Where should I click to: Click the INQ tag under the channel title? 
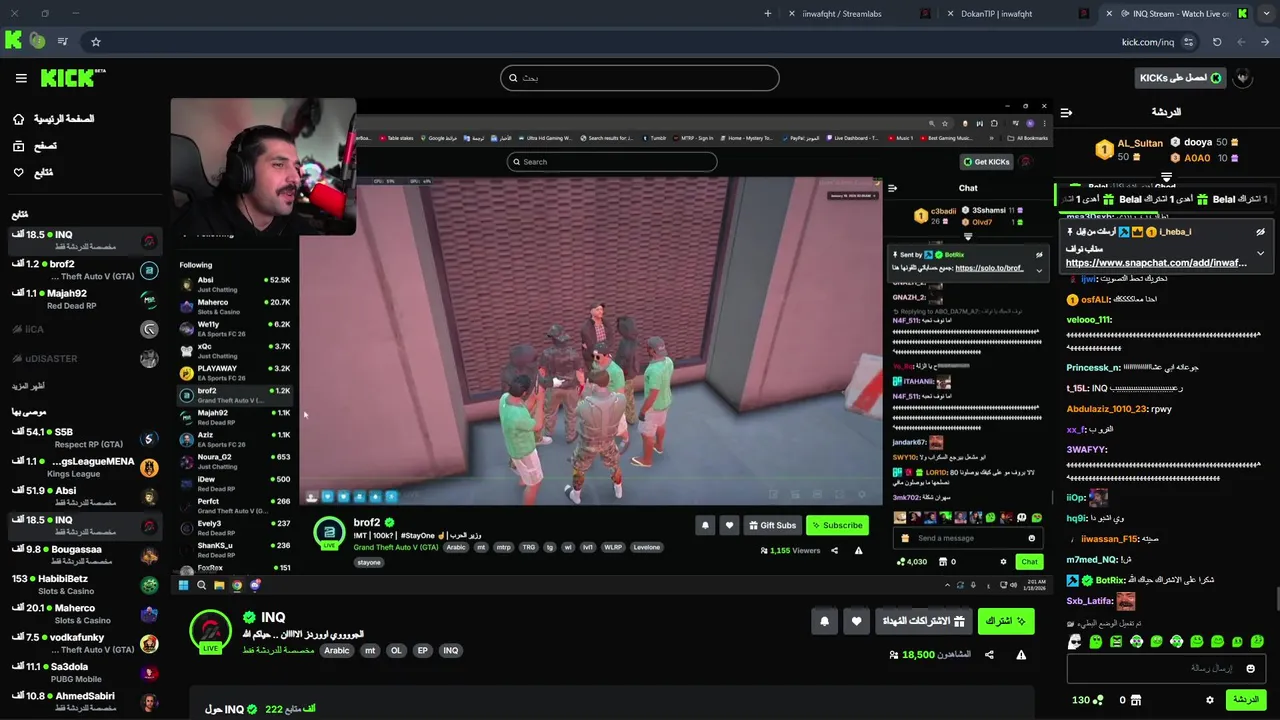coord(451,651)
